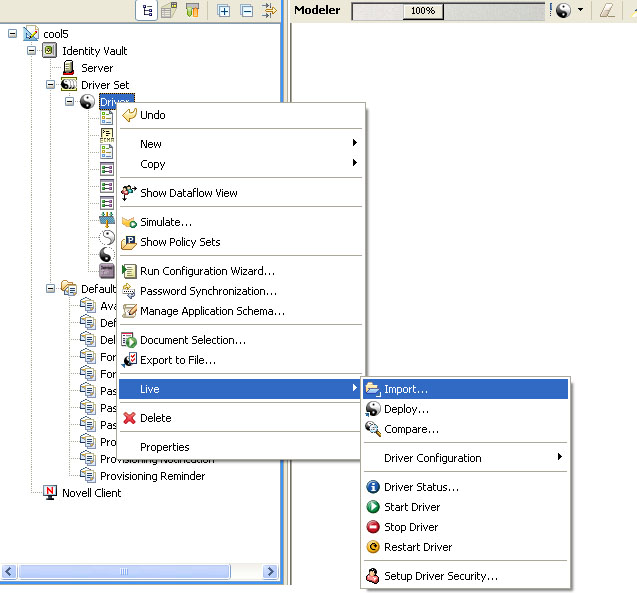Click Run Configuration Wizard option
The image size is (637, 593).
coord(207,271)
